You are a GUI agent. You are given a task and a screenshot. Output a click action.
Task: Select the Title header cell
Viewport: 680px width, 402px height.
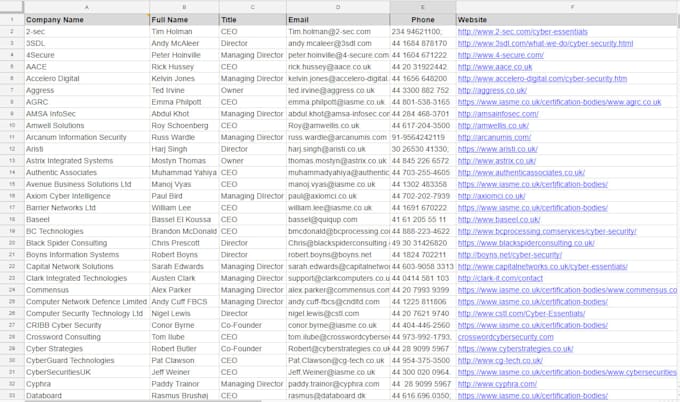(x=252, y=20)
